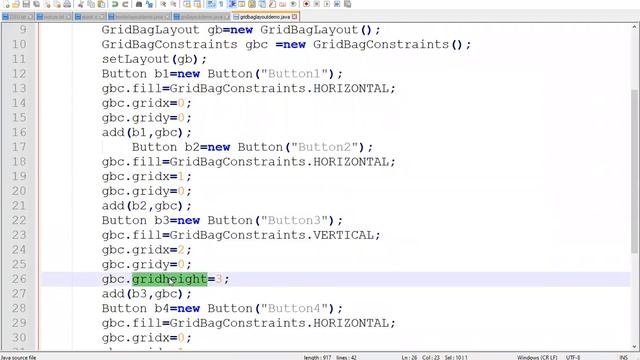This screenshot has height=360, width=640.
Task: Click the Paste toolbar icon
Action: click(101, 4)
